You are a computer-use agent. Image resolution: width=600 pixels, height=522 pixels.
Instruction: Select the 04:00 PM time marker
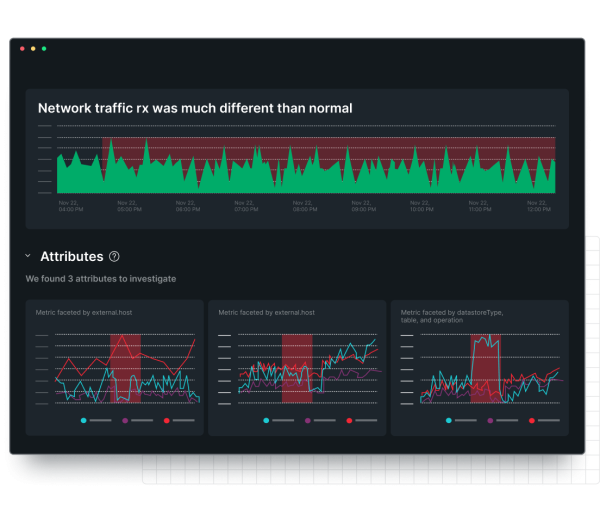[70, 207]
